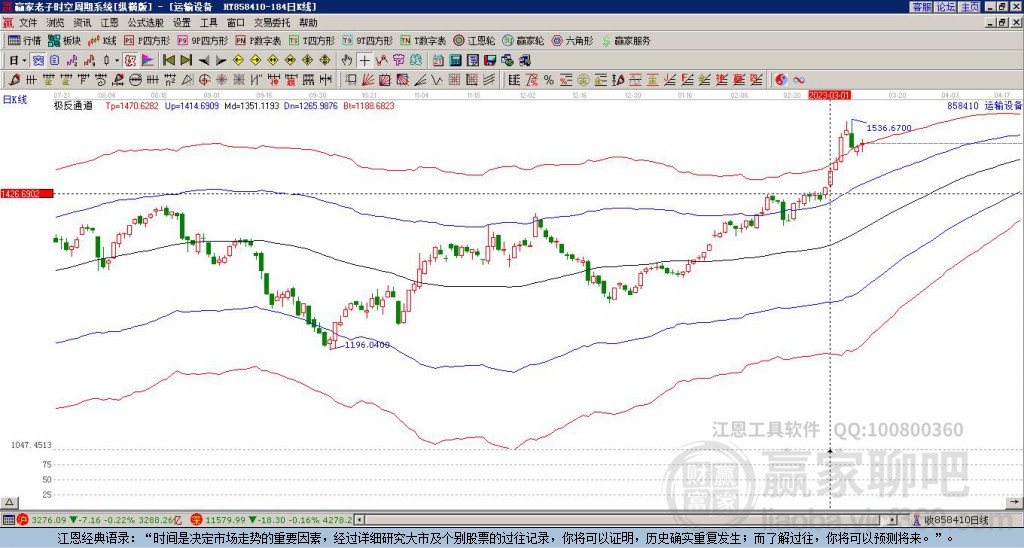Open P数字表 tool
1024x548 pixels.
258,40
